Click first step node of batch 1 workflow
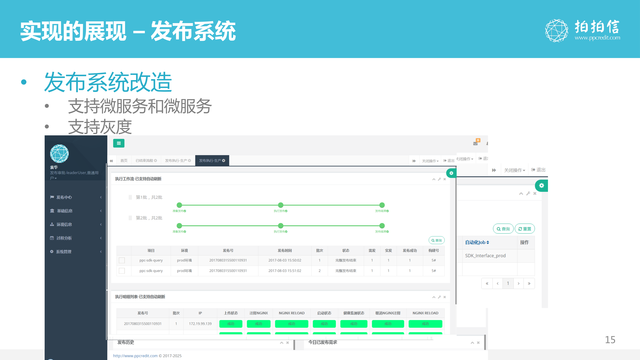 [179, 205]
